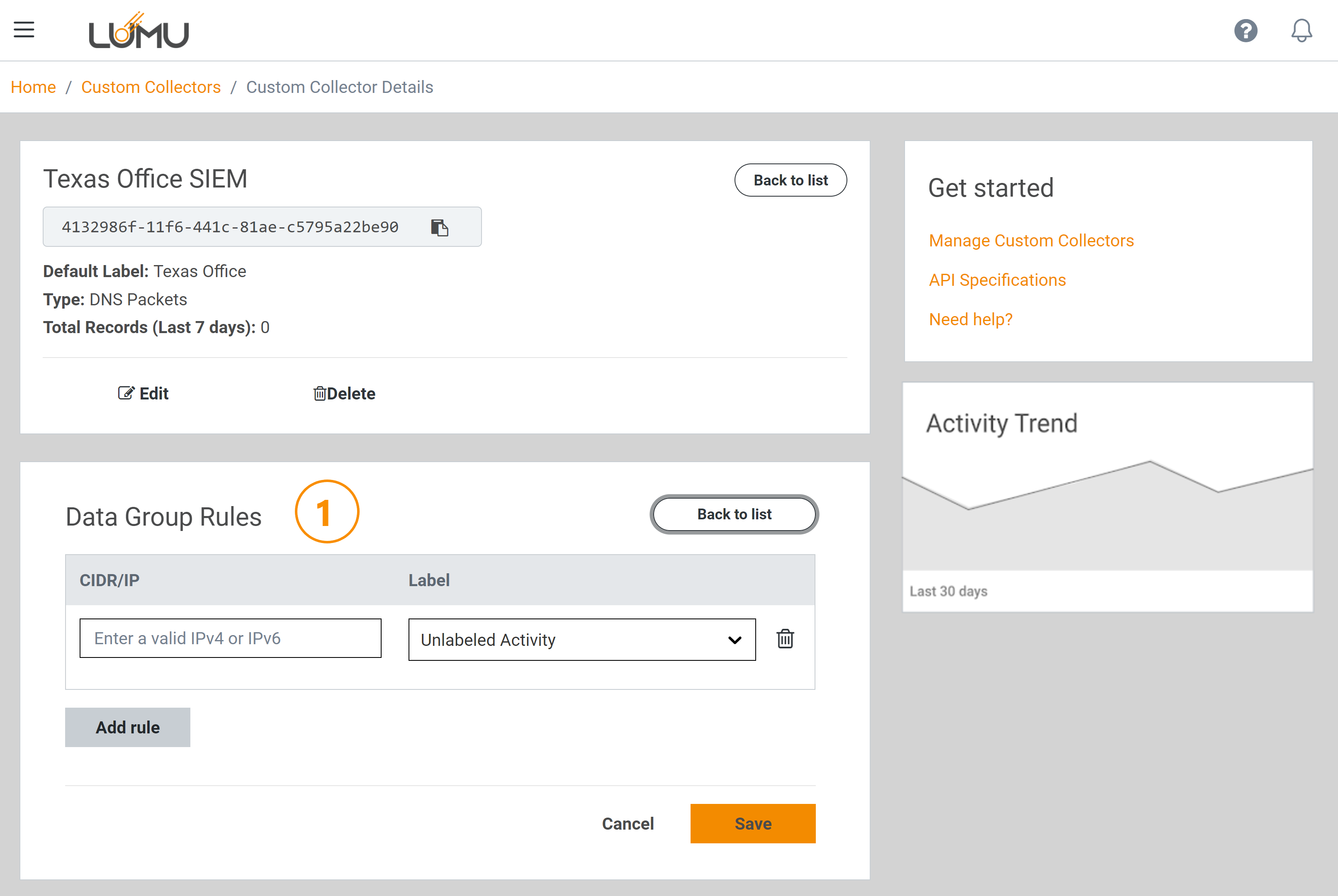The width and height of the screenshot is (1338, 896).
Task: Click the Need help? link
Action: coord(970,319)
